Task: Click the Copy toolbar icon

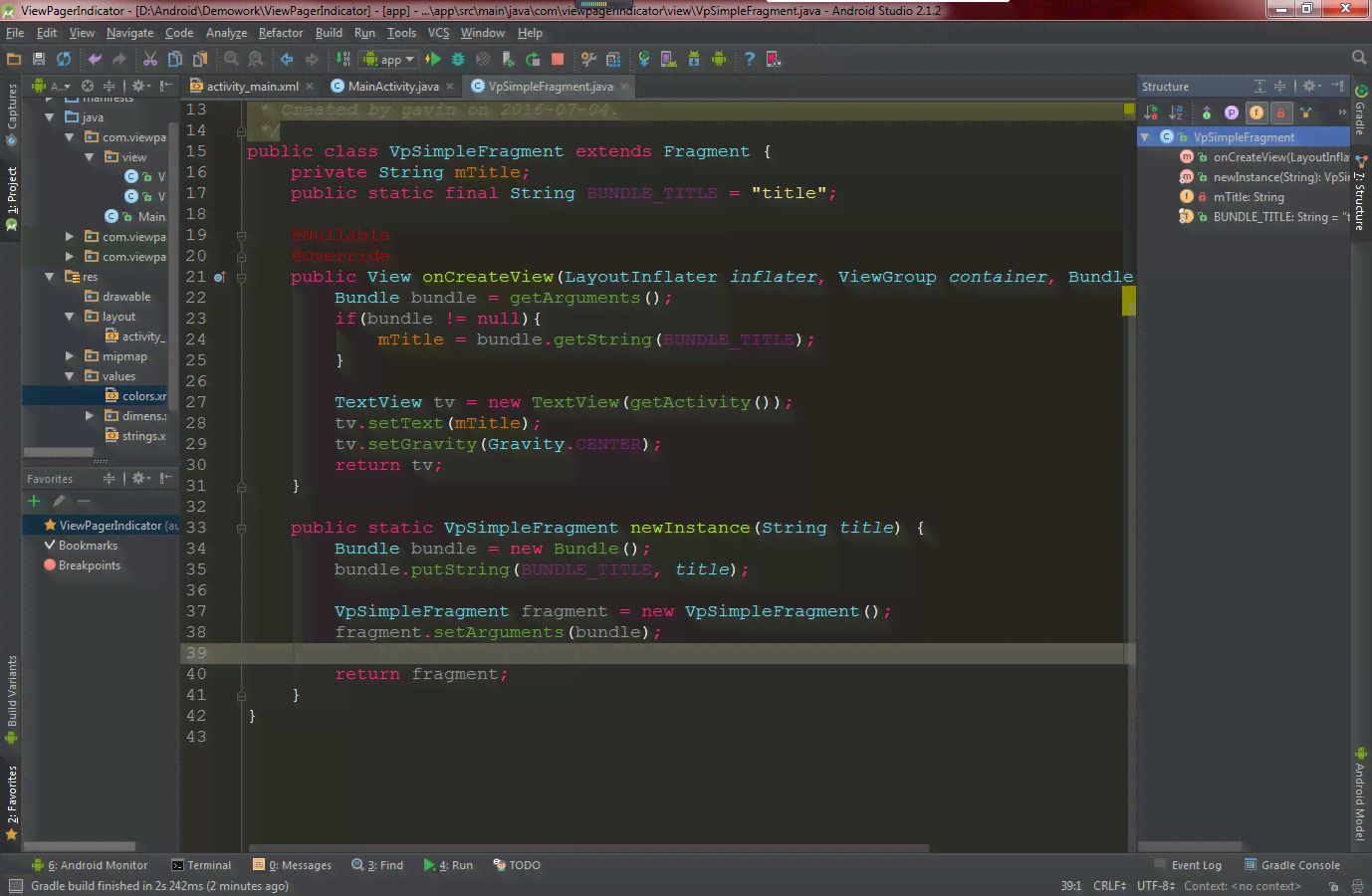Action: (x=175, y=60)
